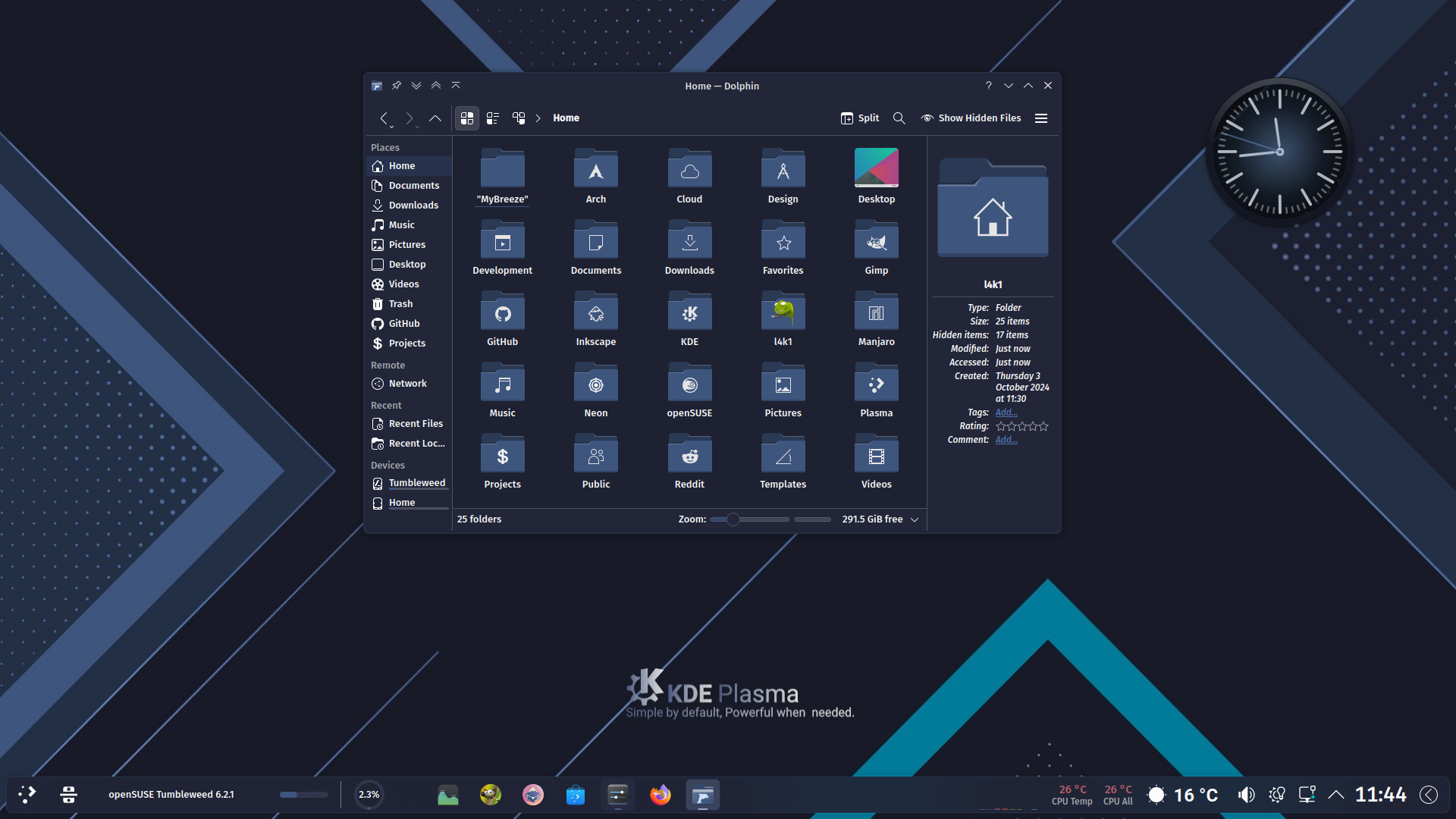Open the Plasma folder
The image size is (1456, 819).
coord(876,390)
